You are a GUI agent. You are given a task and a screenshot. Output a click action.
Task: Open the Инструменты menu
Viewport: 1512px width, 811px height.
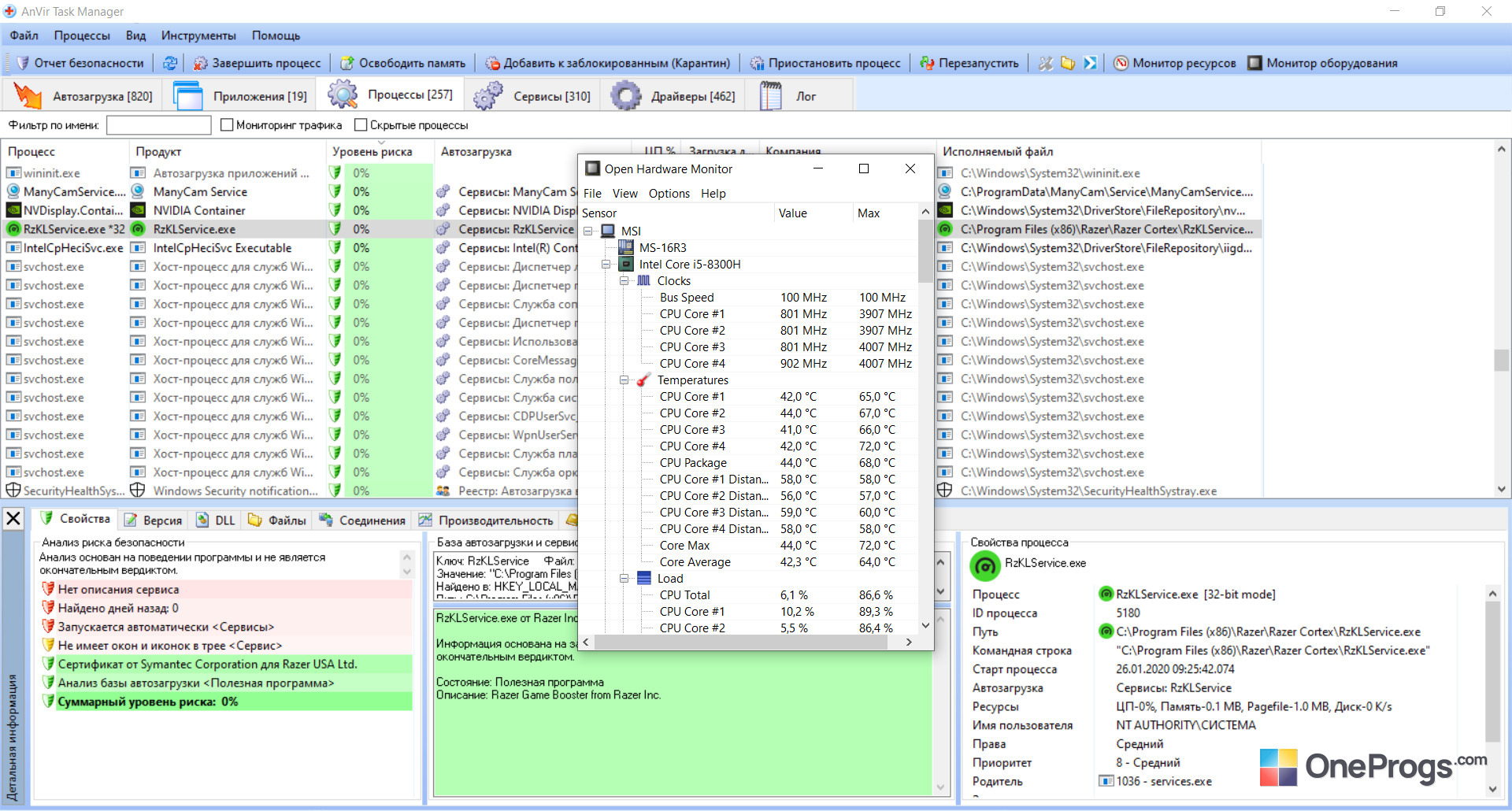pos(198,35)
